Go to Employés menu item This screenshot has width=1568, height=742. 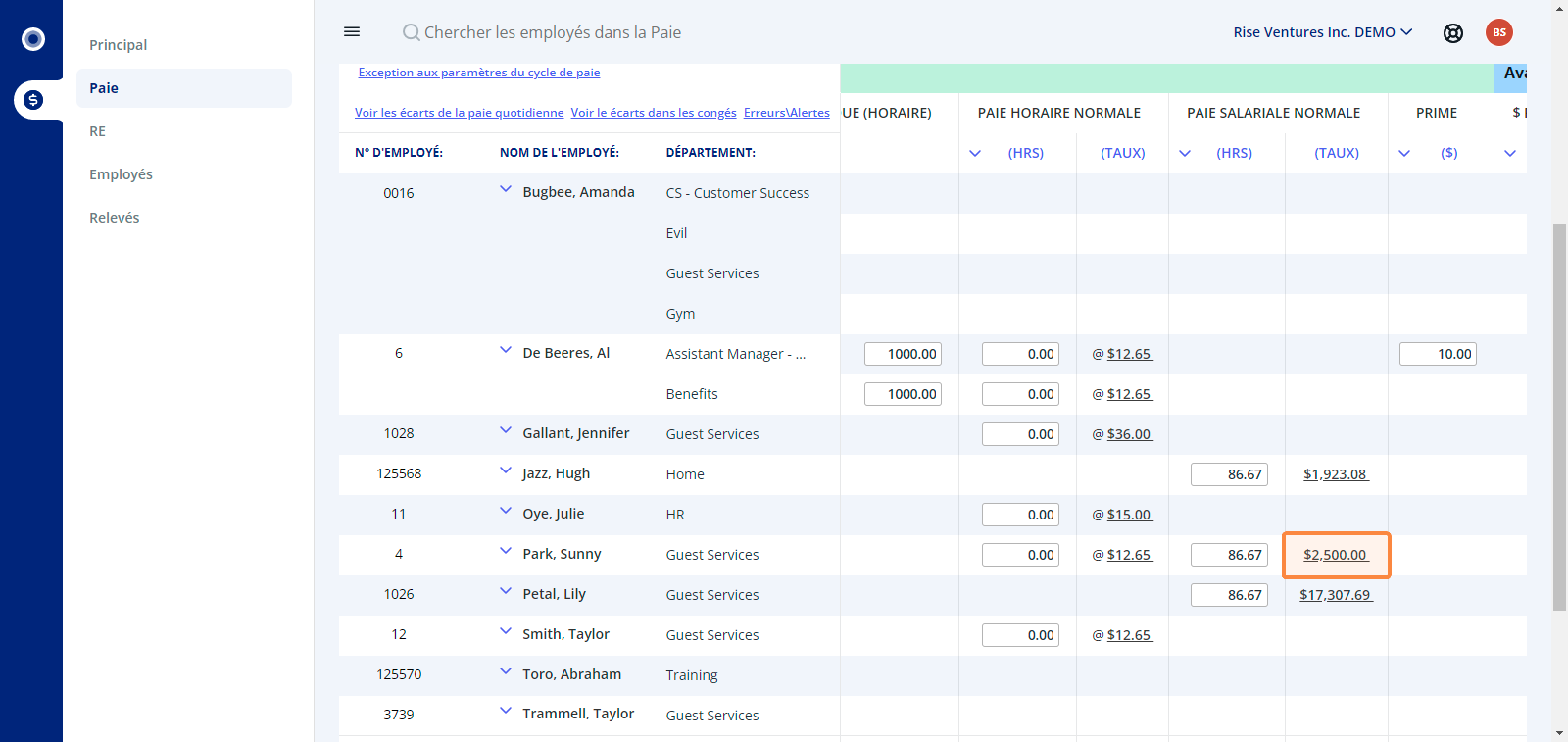[x=121, y=174]
